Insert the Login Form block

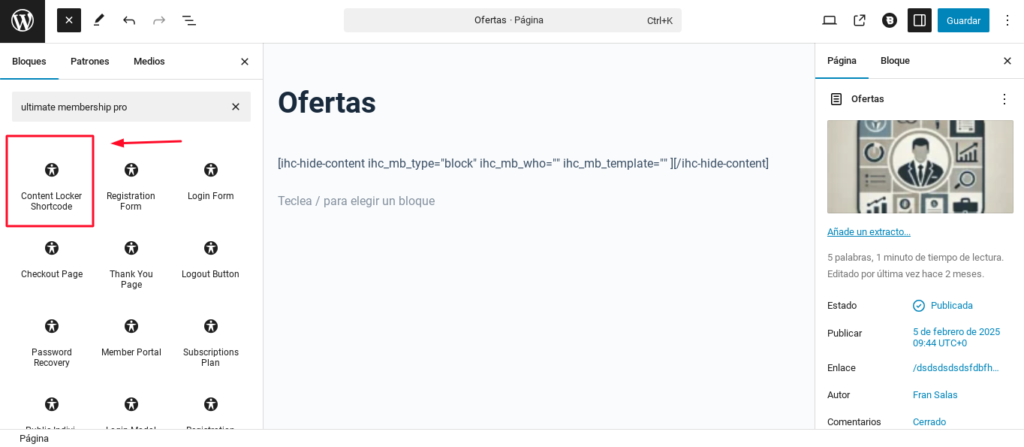tap(210, 182)
